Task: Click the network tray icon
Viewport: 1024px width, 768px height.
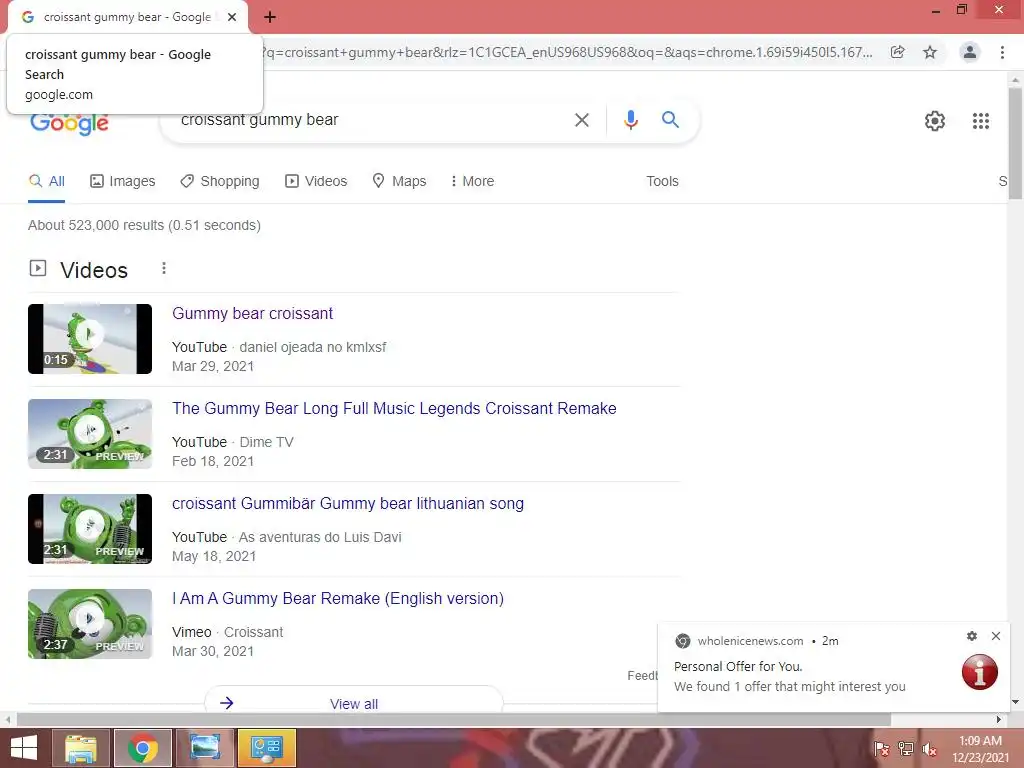Action: pos(905,749)
